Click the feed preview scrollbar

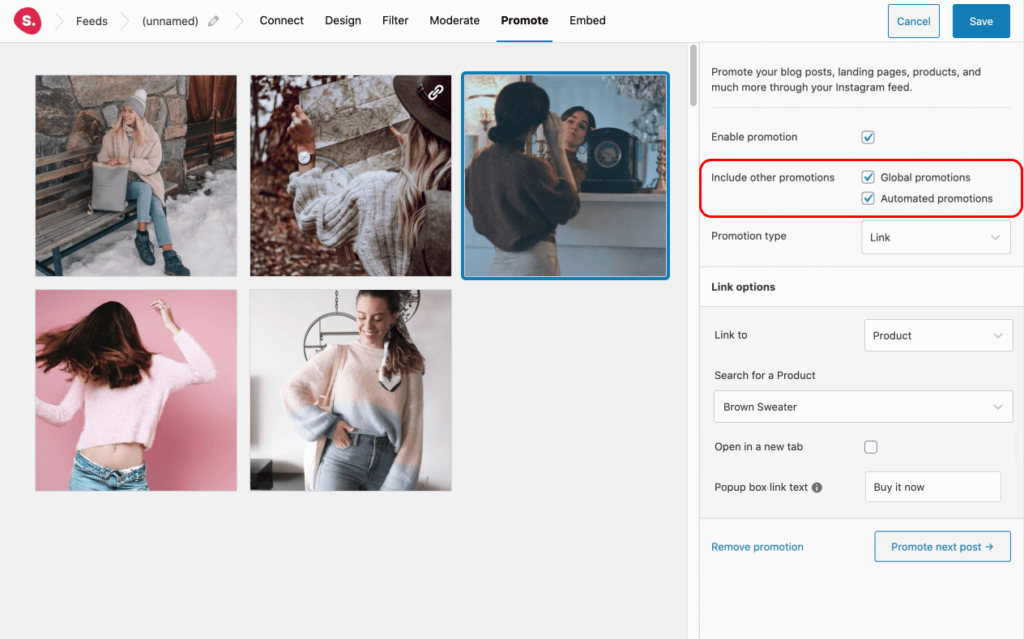pos(693,75)
